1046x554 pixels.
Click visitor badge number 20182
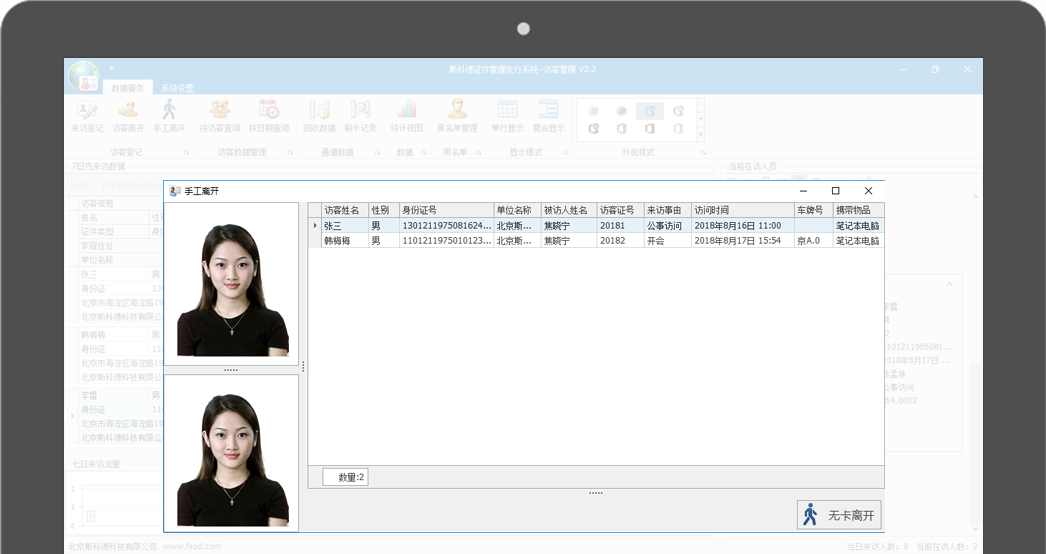click(620, 240)
